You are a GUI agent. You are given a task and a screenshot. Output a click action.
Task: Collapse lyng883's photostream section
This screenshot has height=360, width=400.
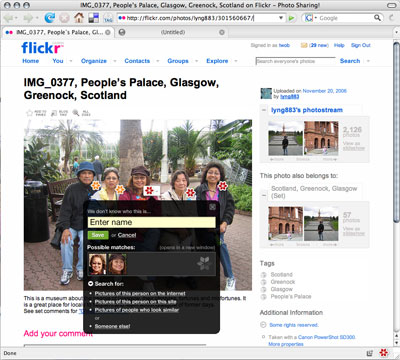click(x=264, y=110)
